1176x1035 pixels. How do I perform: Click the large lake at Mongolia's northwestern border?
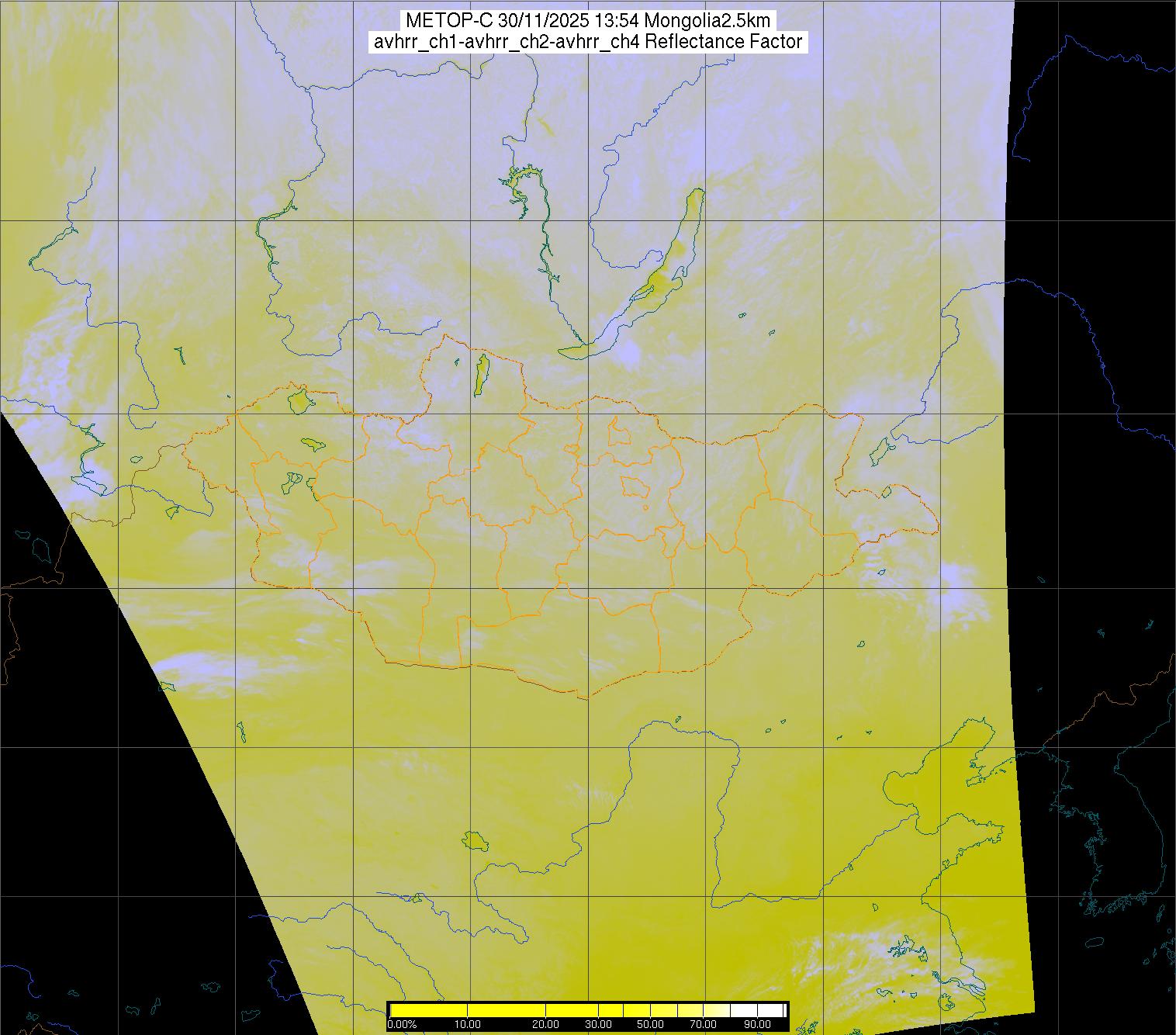(x=299, y=401)
